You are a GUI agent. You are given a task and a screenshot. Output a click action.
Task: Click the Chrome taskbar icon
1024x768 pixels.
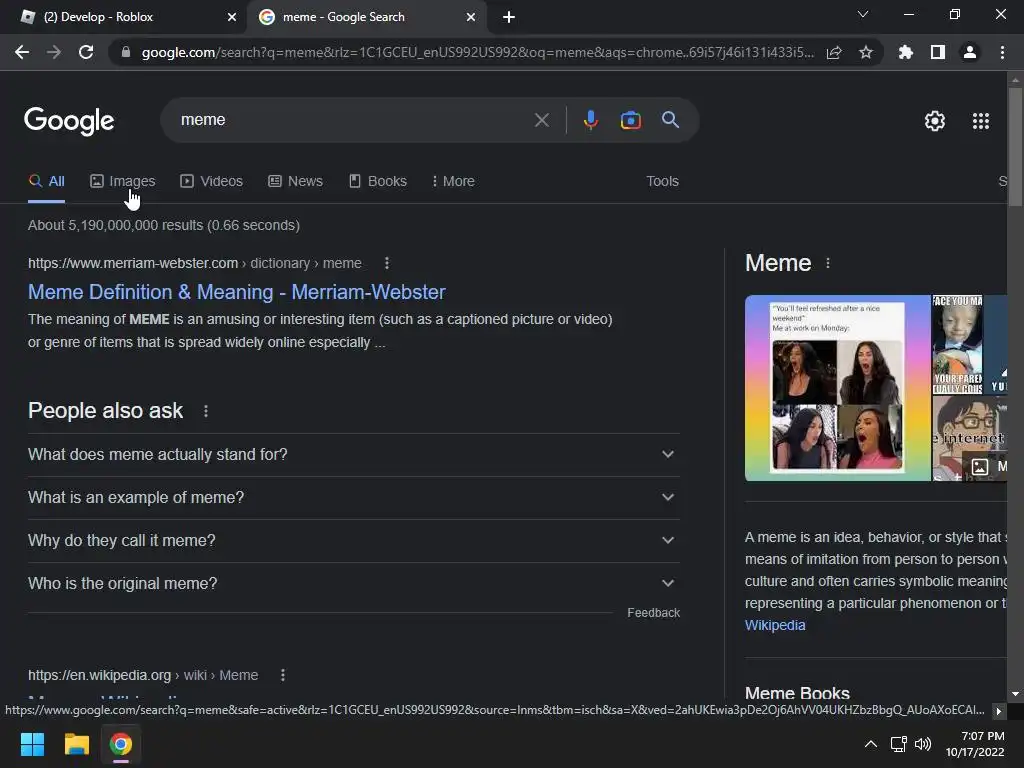[x=120, y=744]
